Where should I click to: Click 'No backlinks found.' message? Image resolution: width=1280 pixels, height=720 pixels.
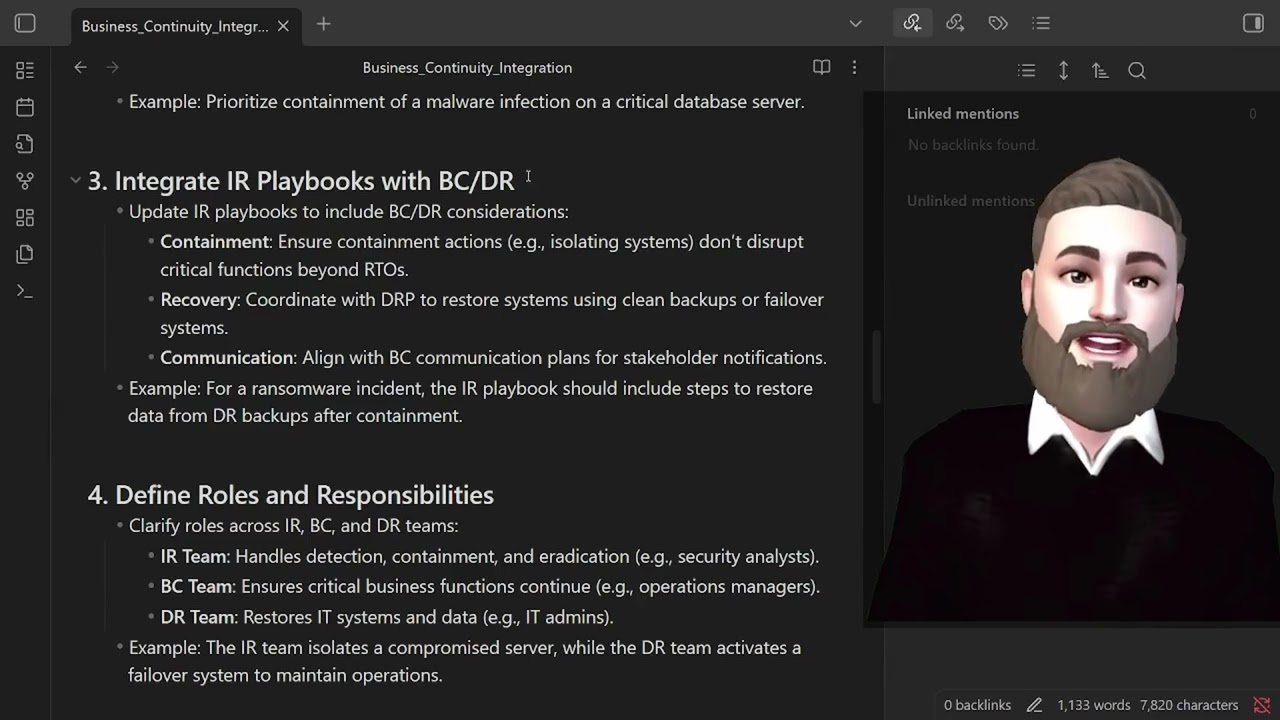tap(974, 145)
